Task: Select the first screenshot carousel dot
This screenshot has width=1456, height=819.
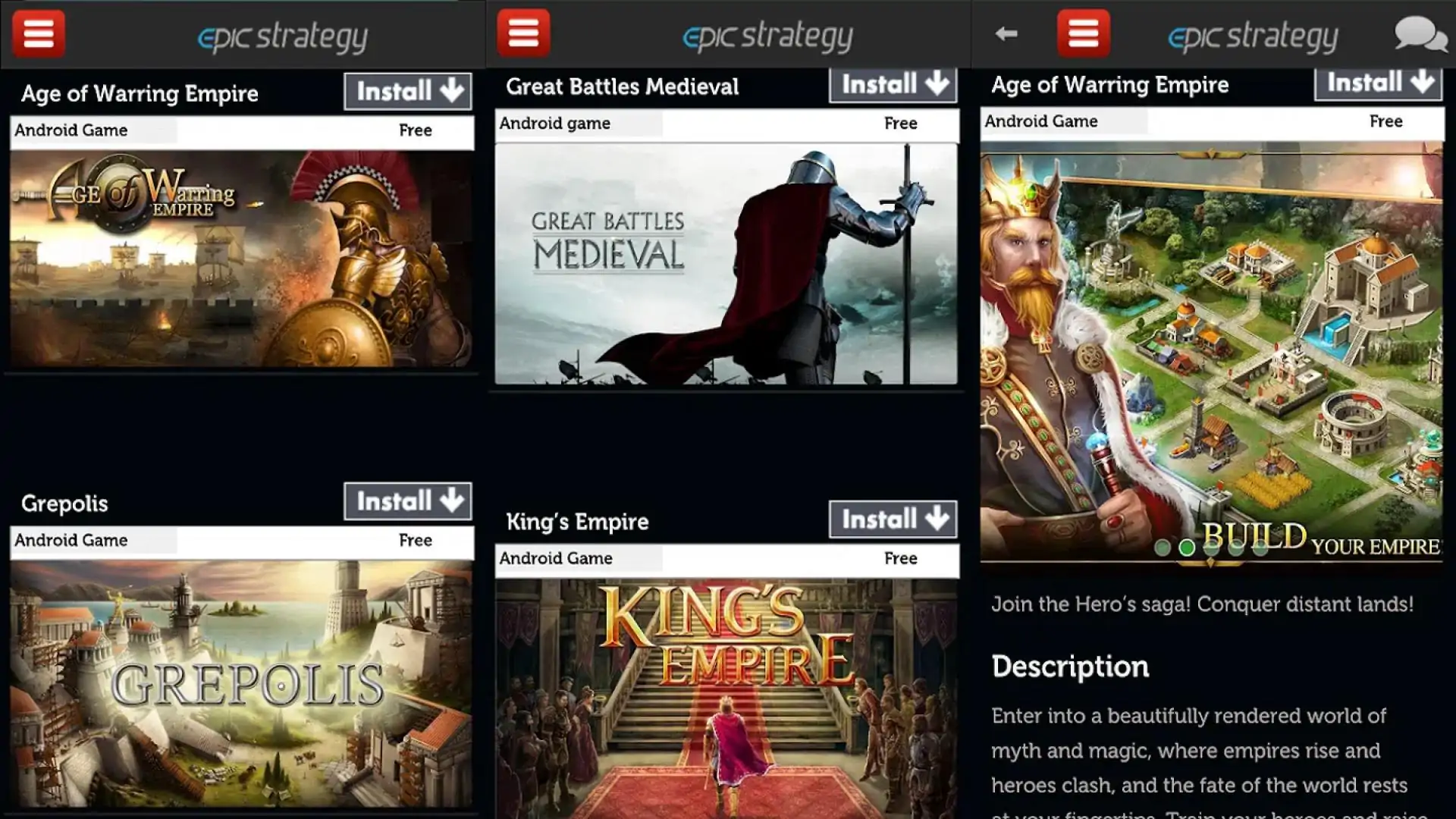Action: [1163, 548]
